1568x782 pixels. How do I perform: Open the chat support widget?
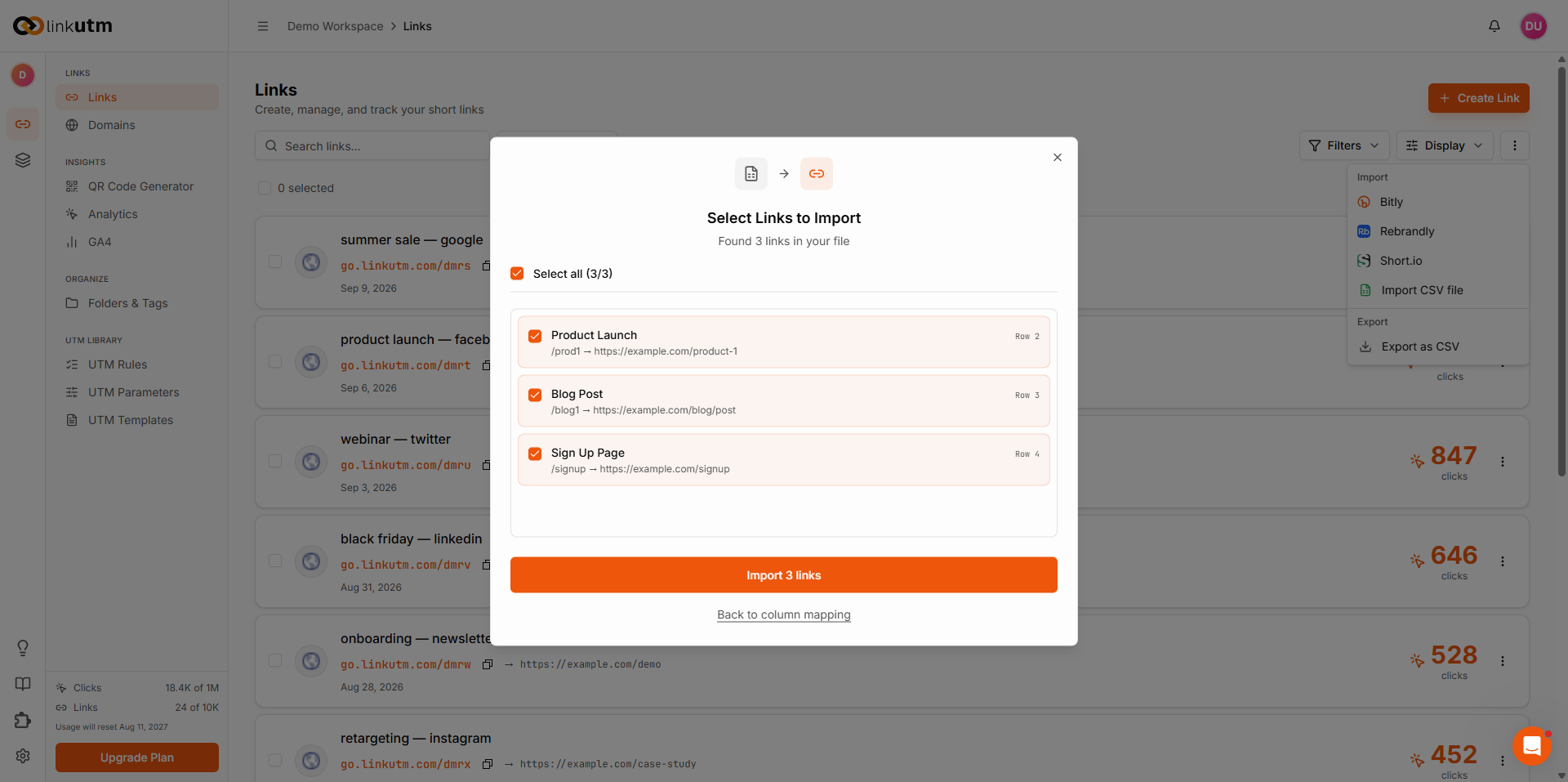pos(1532,746)
